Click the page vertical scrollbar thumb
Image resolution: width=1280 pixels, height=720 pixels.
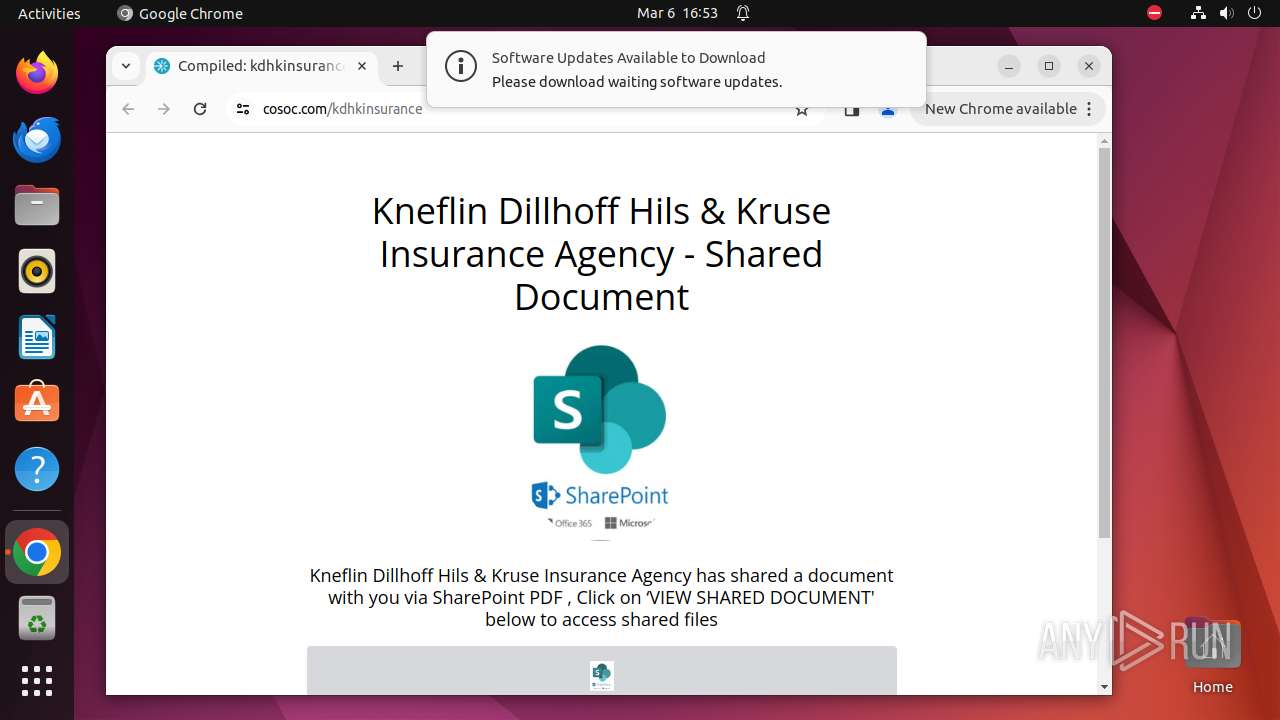pyautogui.click(x=1104, y=342)
